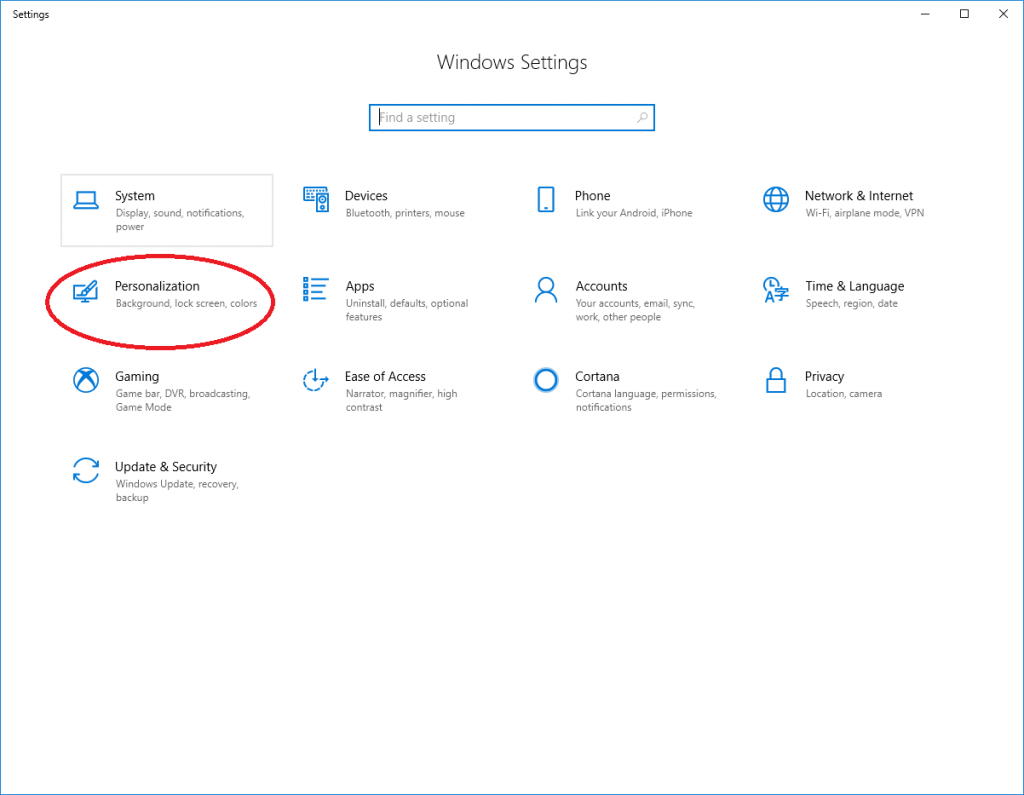The width and height of the screenshot is (1024, 795).
Task: Open the Apps list icon
Action: click(x=315, y=289)
